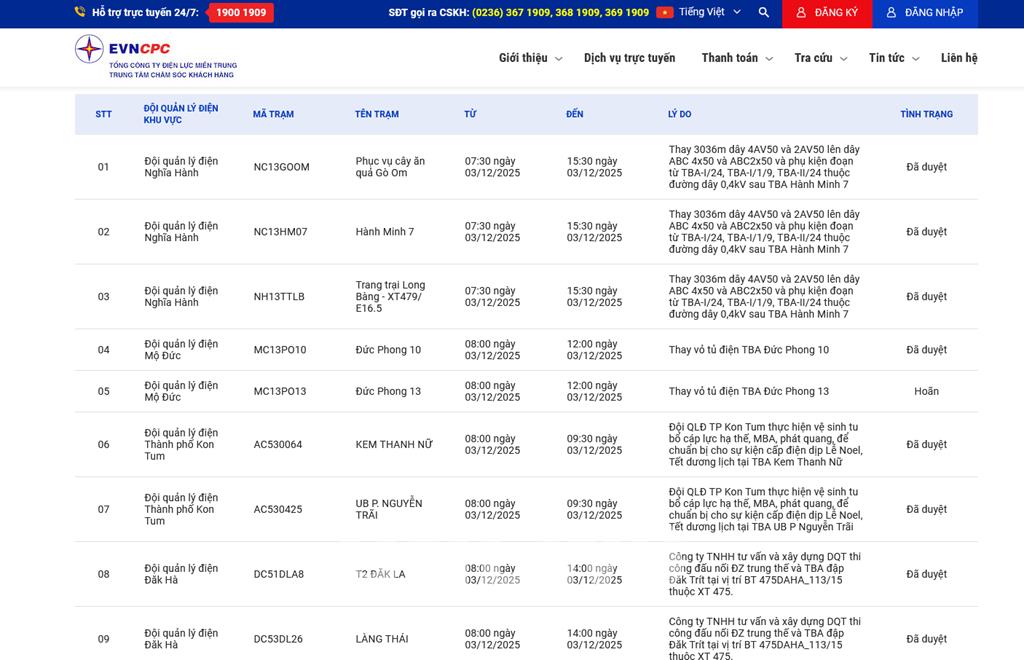Go to Dịch vụ trực tuyến

[629, 58]
